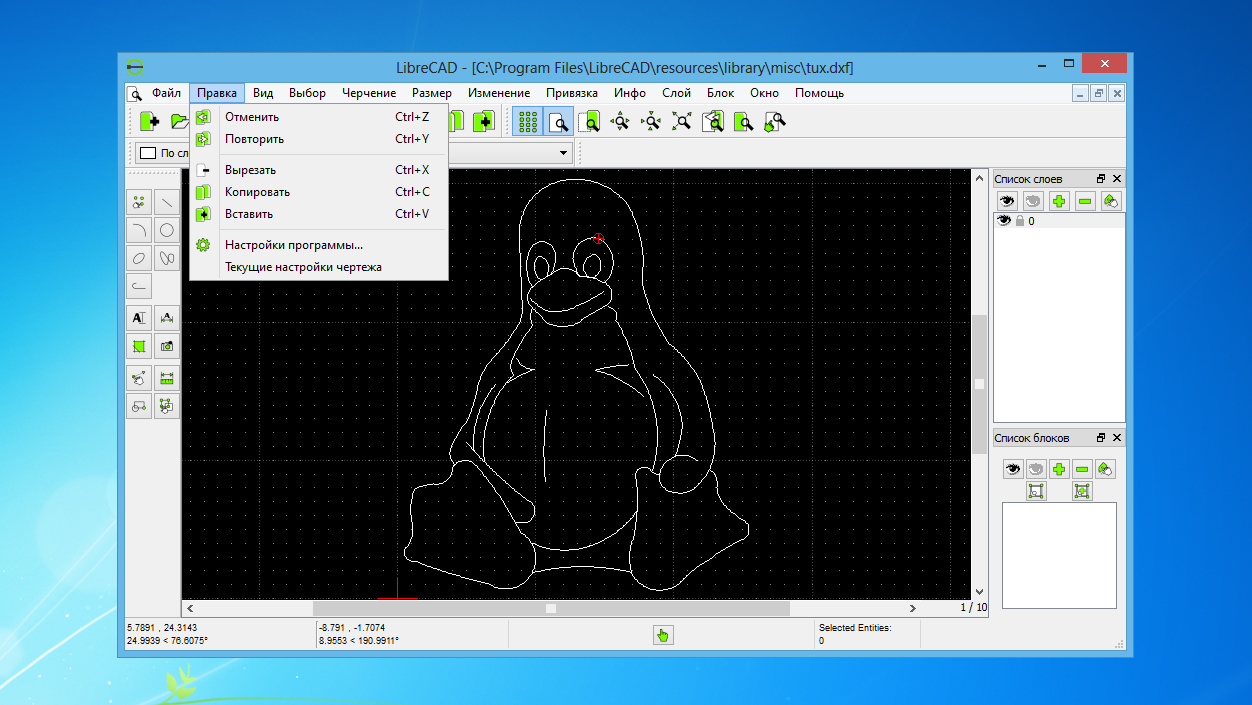The height and width of the screenshot is (705, 1252).
Task: Click the horizontal scrollbar right arrow
Action: (912, 608)
